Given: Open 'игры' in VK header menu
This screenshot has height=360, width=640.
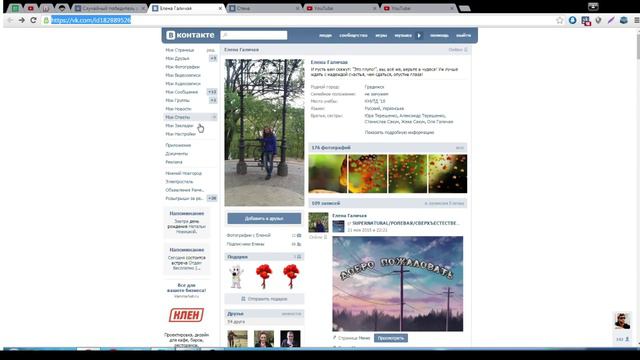Looking at the screenshot, I should pyautogui.click(x=381, y=36).
